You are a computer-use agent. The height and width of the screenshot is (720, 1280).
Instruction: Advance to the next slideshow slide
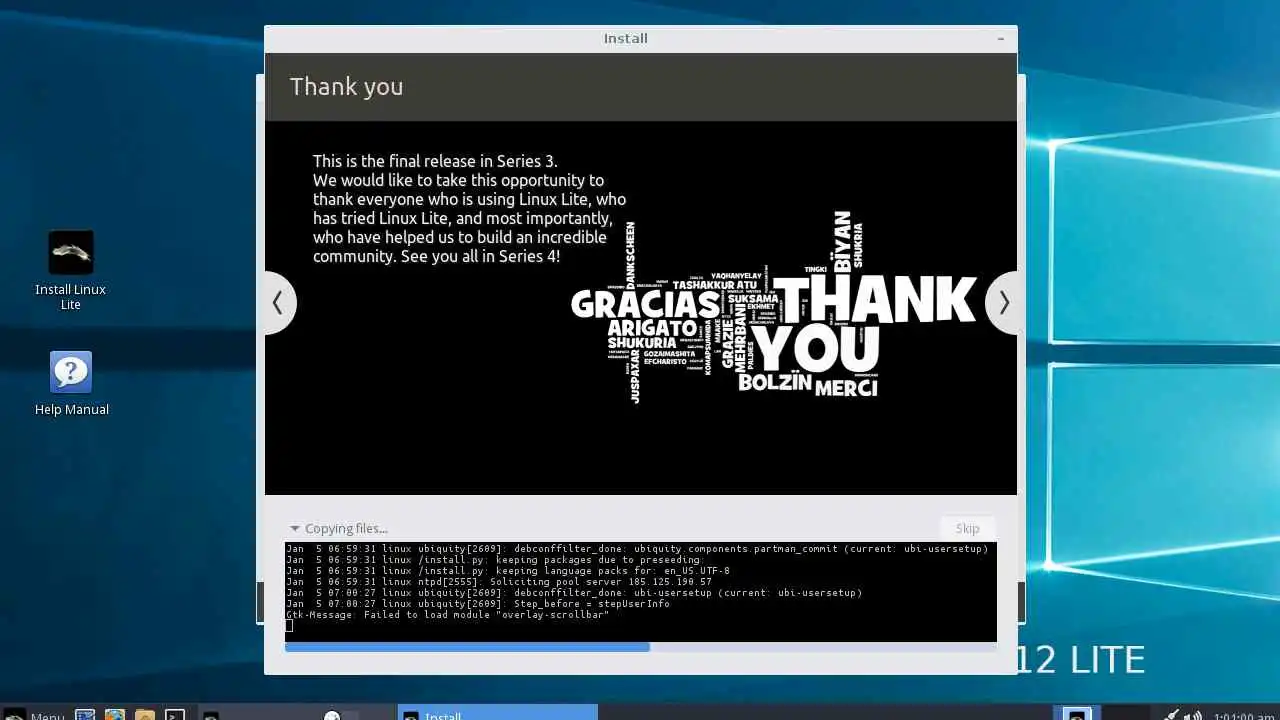pyautogui.click(x=1003, y=302)
